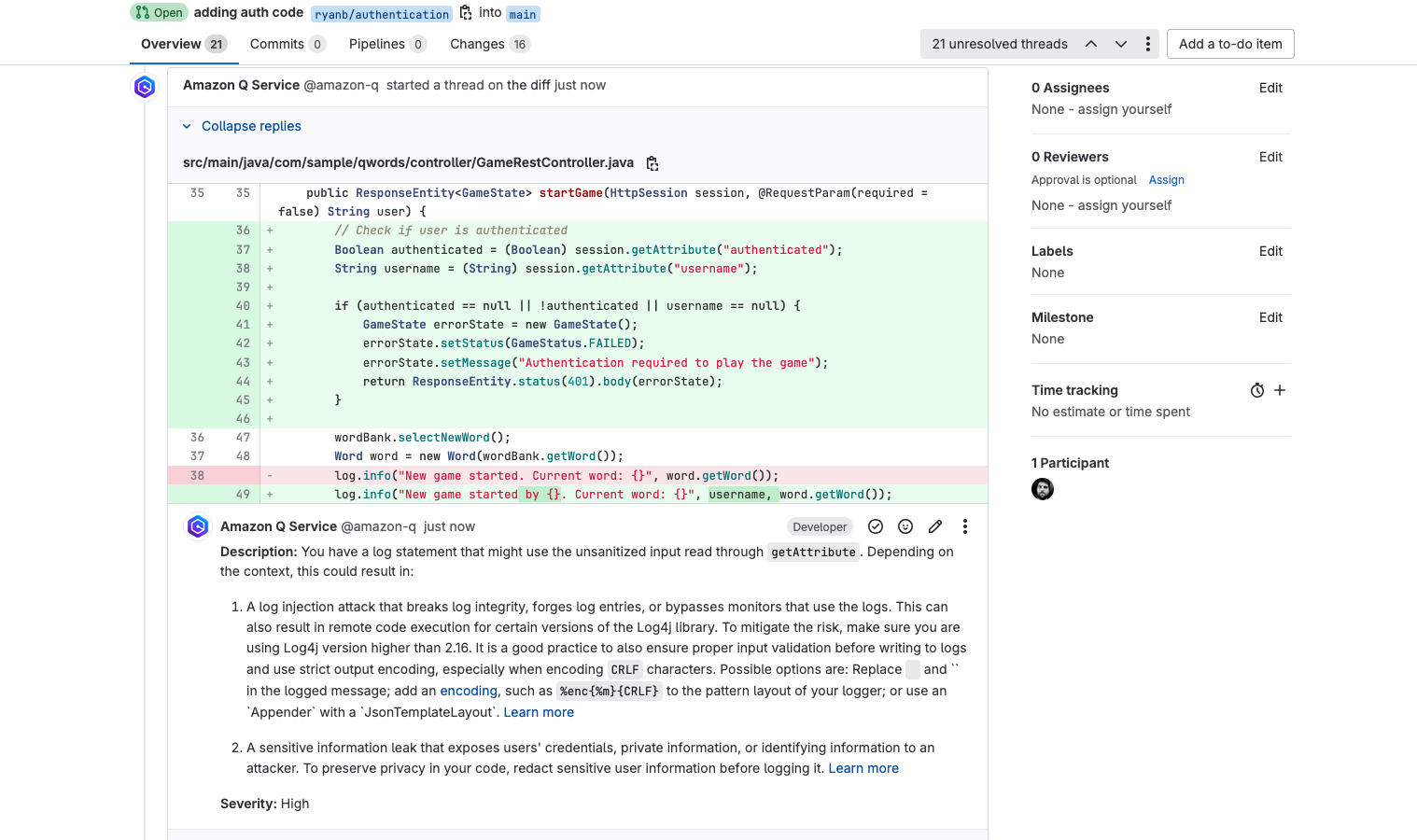
Task: Copy the source branch name icon
Action: 466,13
